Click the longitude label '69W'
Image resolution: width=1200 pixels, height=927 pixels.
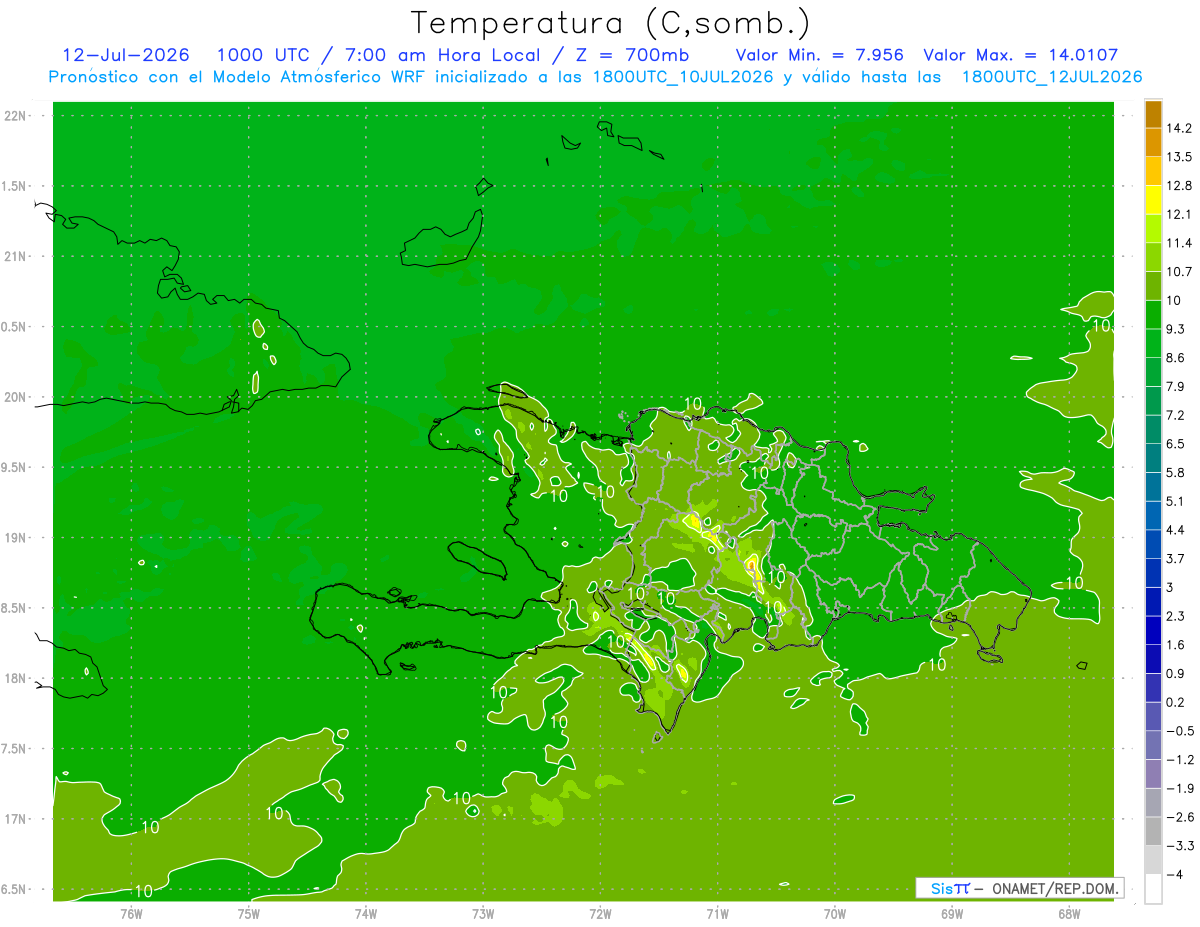pyautogui.click(x=951, y=914)
